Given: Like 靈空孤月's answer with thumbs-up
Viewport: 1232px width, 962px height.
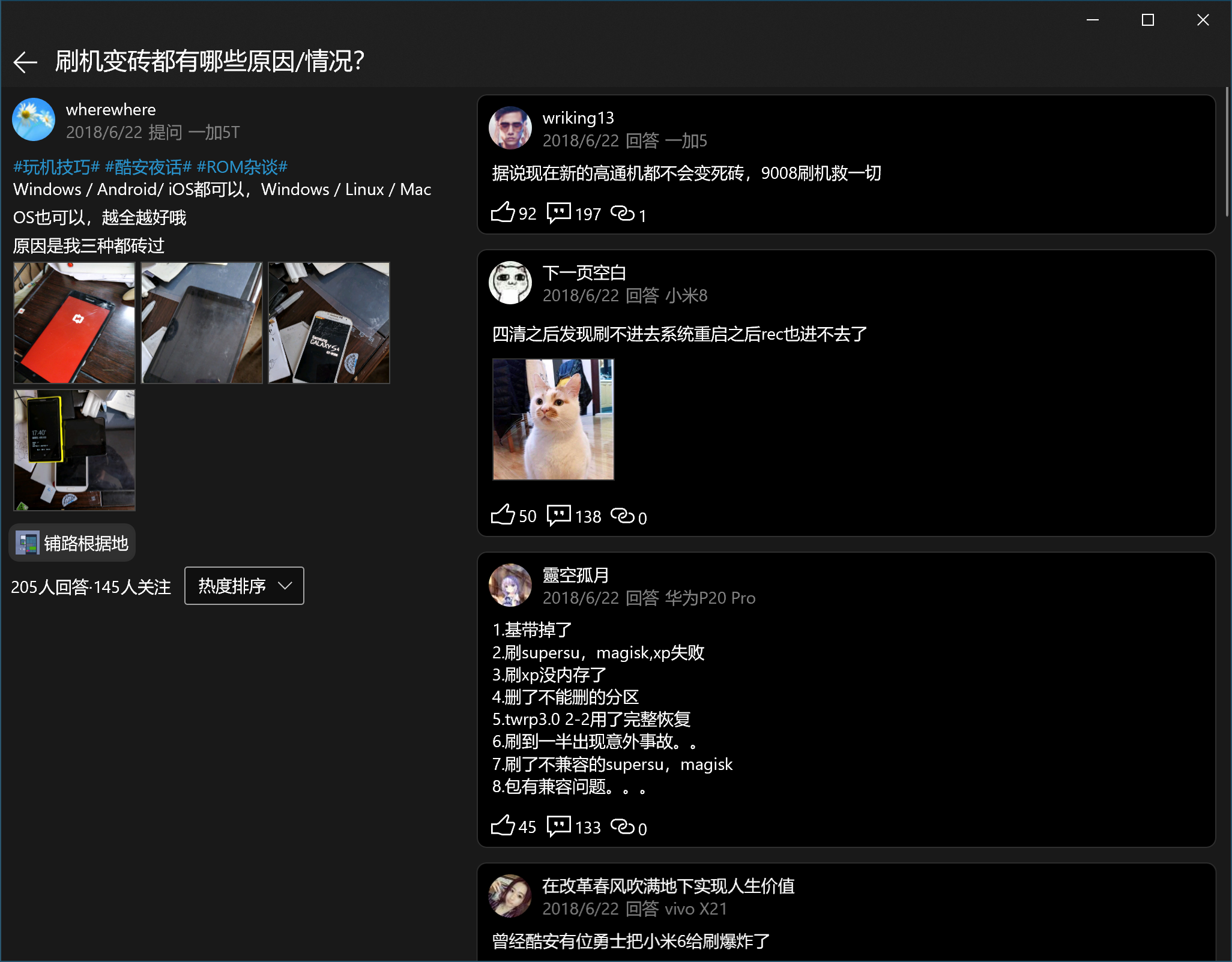Looking at the screenshot, I should click(x=503, y=826).
